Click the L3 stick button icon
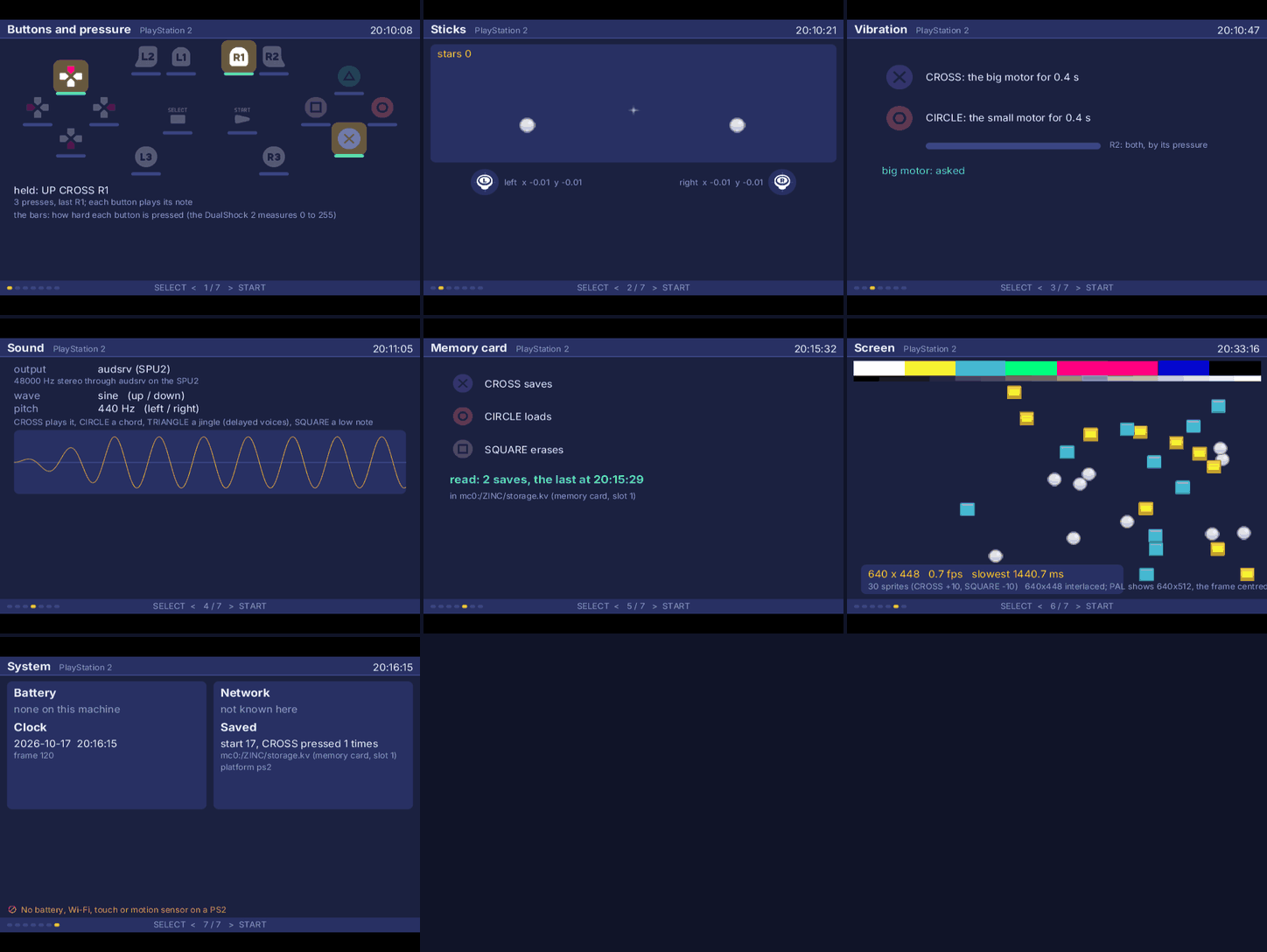 (x=146, y=157)
